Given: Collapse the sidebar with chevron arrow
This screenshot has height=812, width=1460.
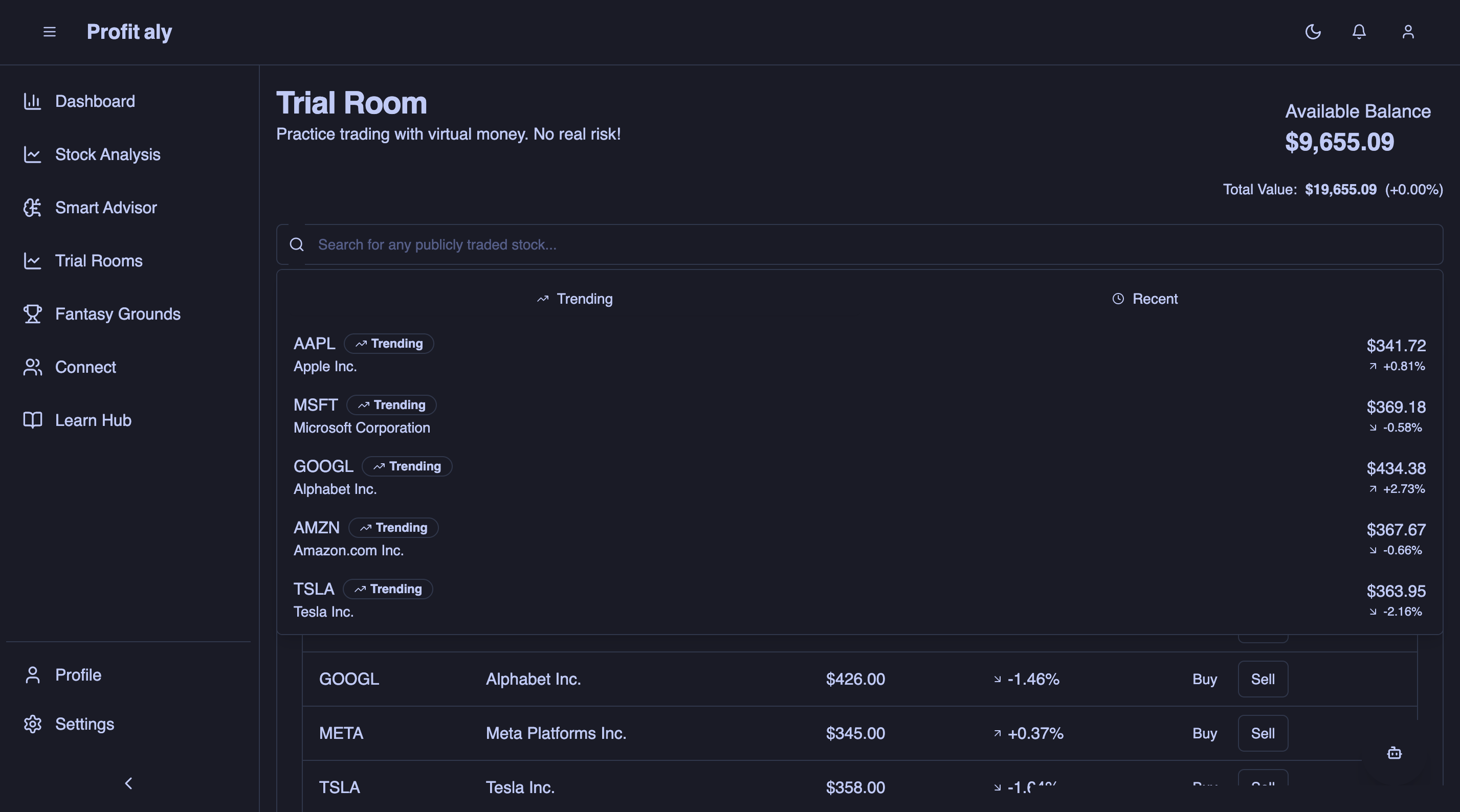Looking at the screenshot, I should [128, 784].
